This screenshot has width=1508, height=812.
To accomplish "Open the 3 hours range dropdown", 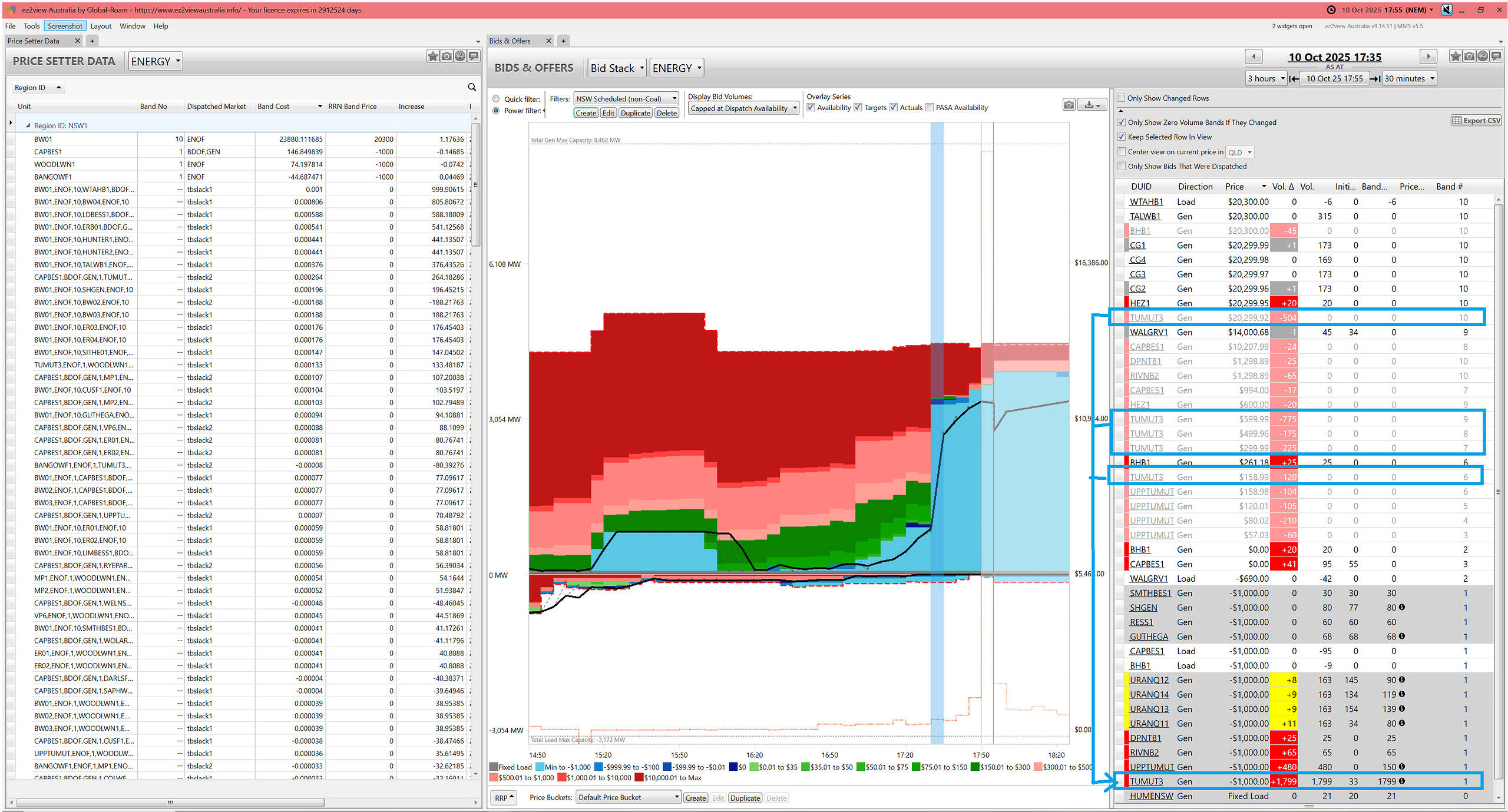I will tap(1265, 79).
